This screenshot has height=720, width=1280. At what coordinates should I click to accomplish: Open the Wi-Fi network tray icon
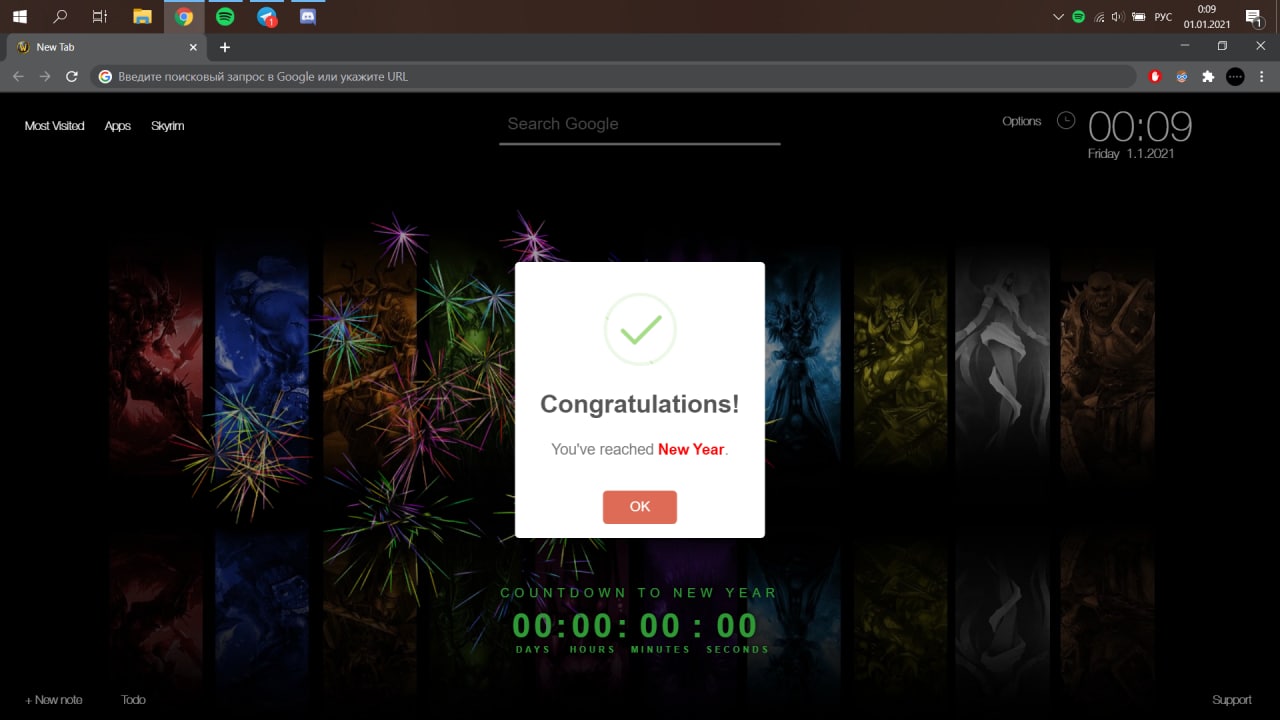click(1099, 17)
